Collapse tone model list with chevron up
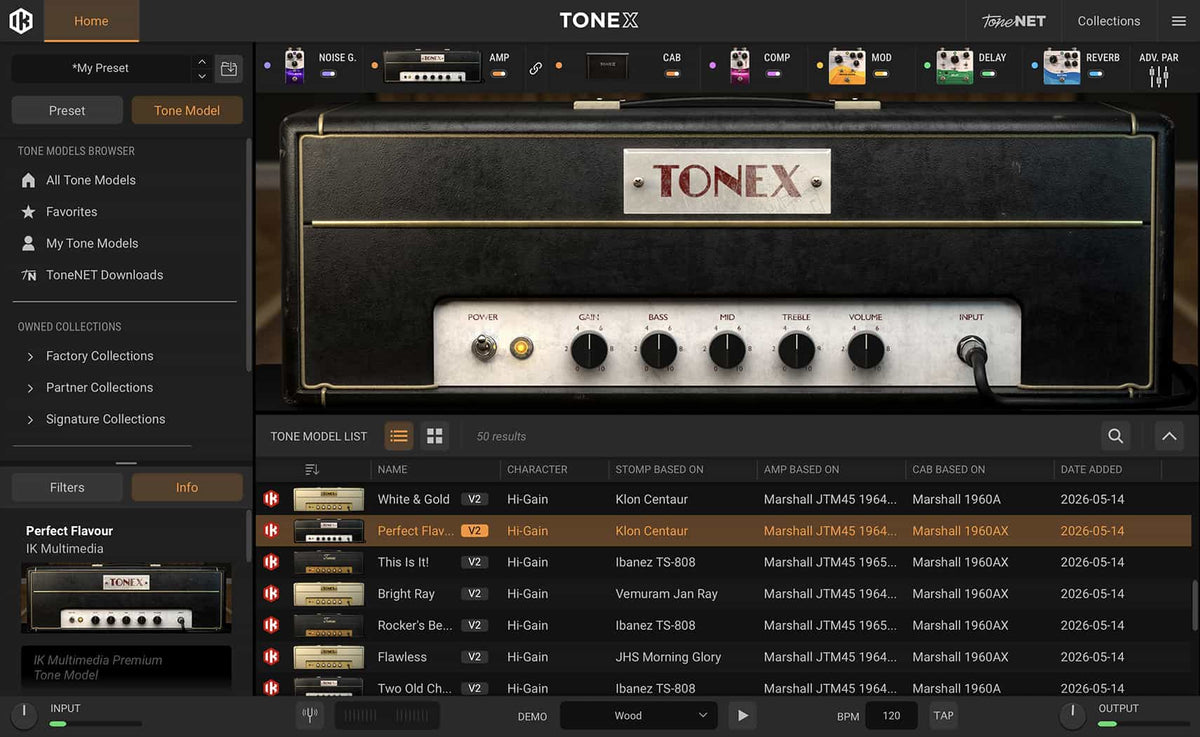1200x737 pixels. [1169, 436]
